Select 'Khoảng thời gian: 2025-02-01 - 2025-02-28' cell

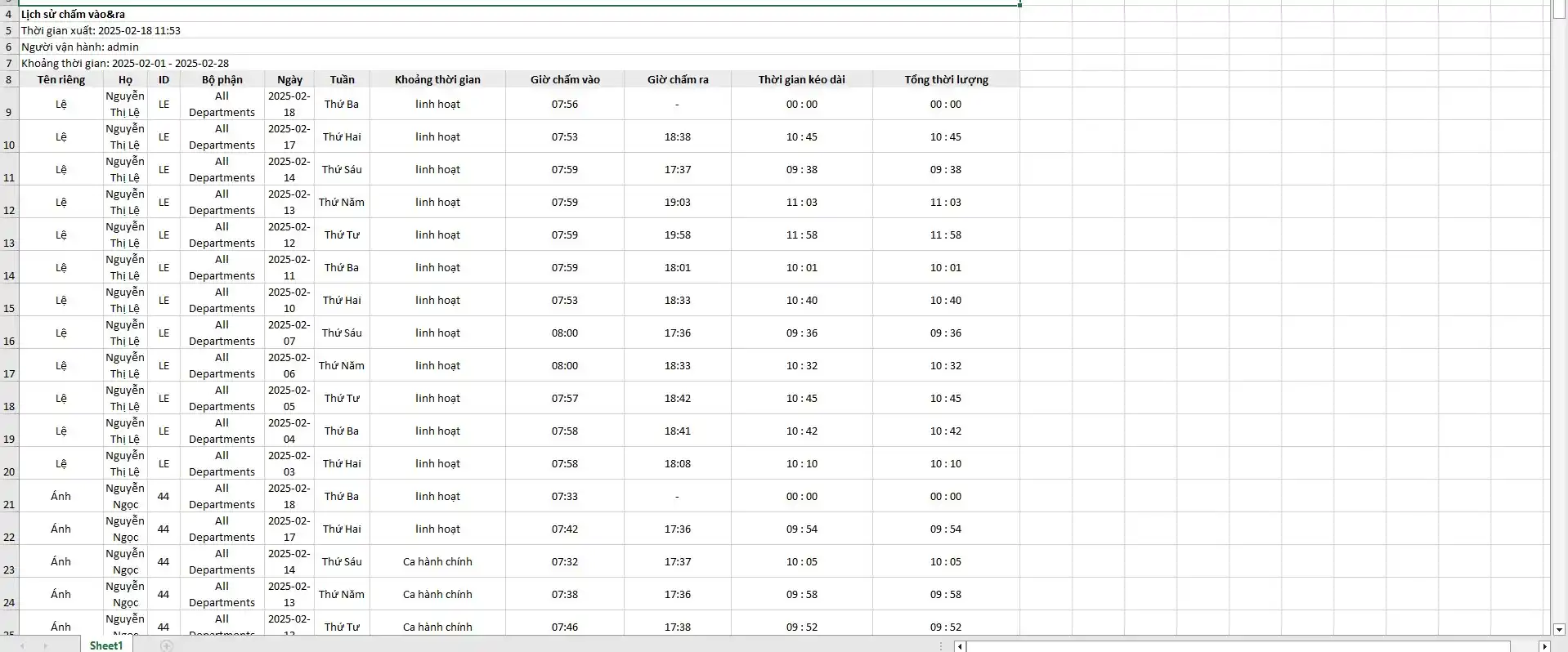pyautogui.click(x=125, y=63)
